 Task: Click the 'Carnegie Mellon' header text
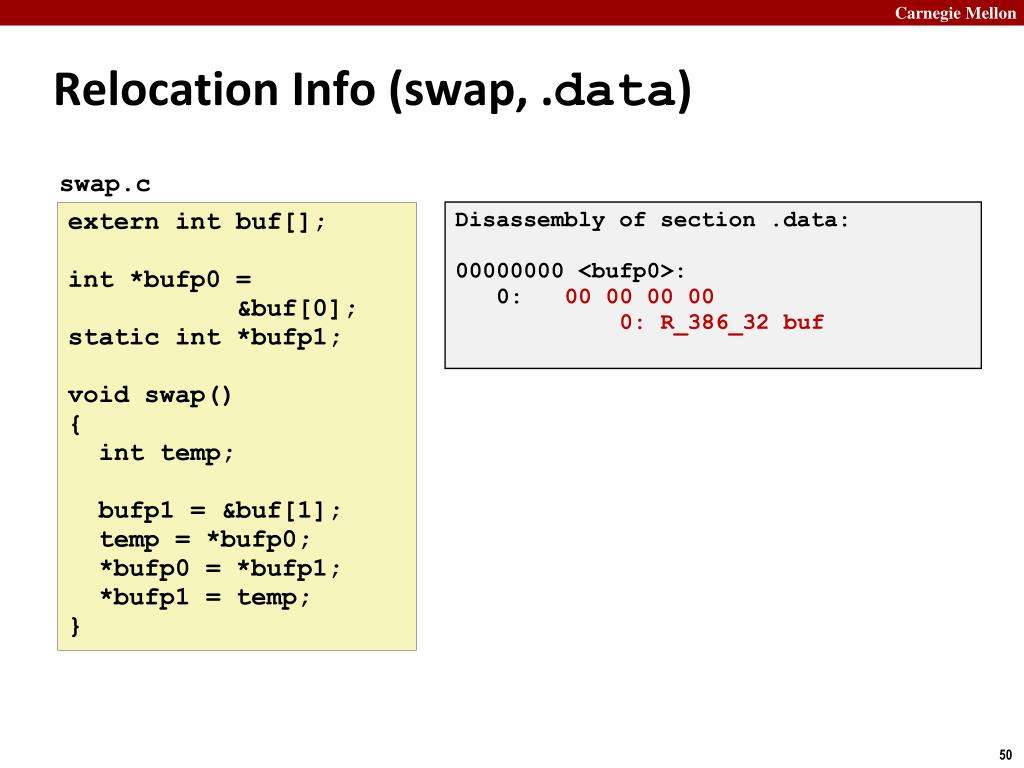pos(955,13)
